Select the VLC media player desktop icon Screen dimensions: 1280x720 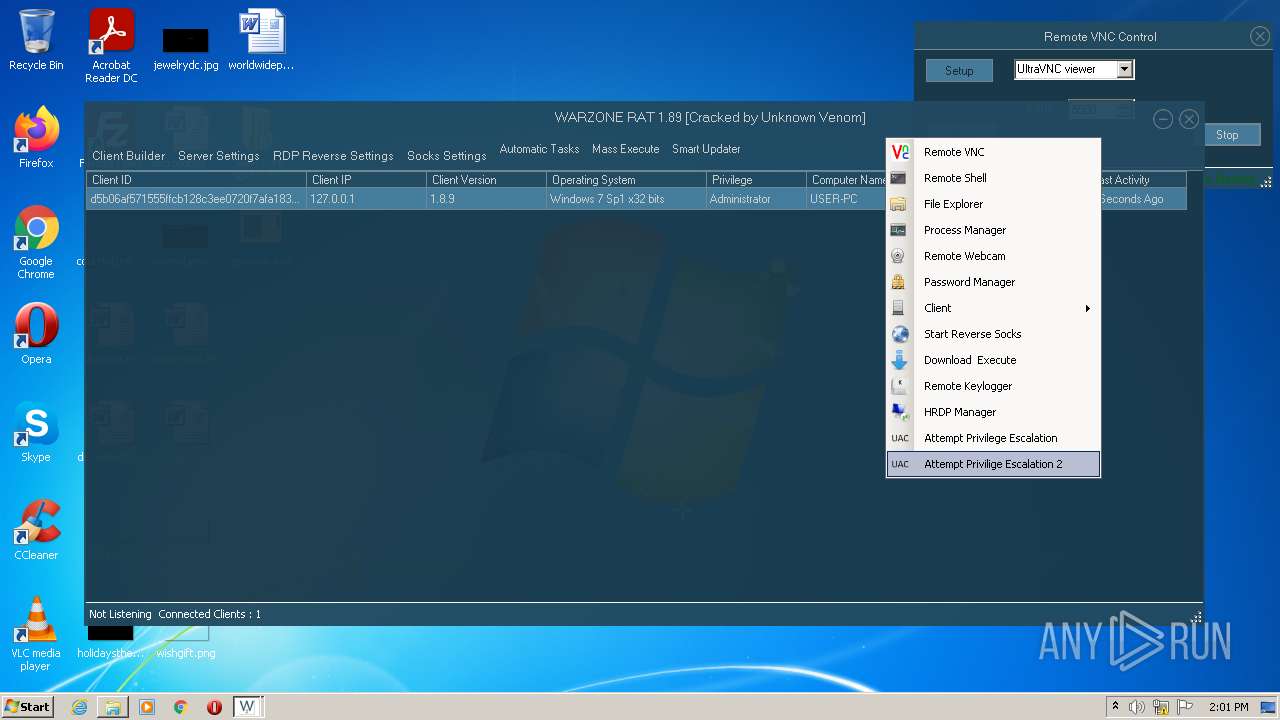point(36,634)
